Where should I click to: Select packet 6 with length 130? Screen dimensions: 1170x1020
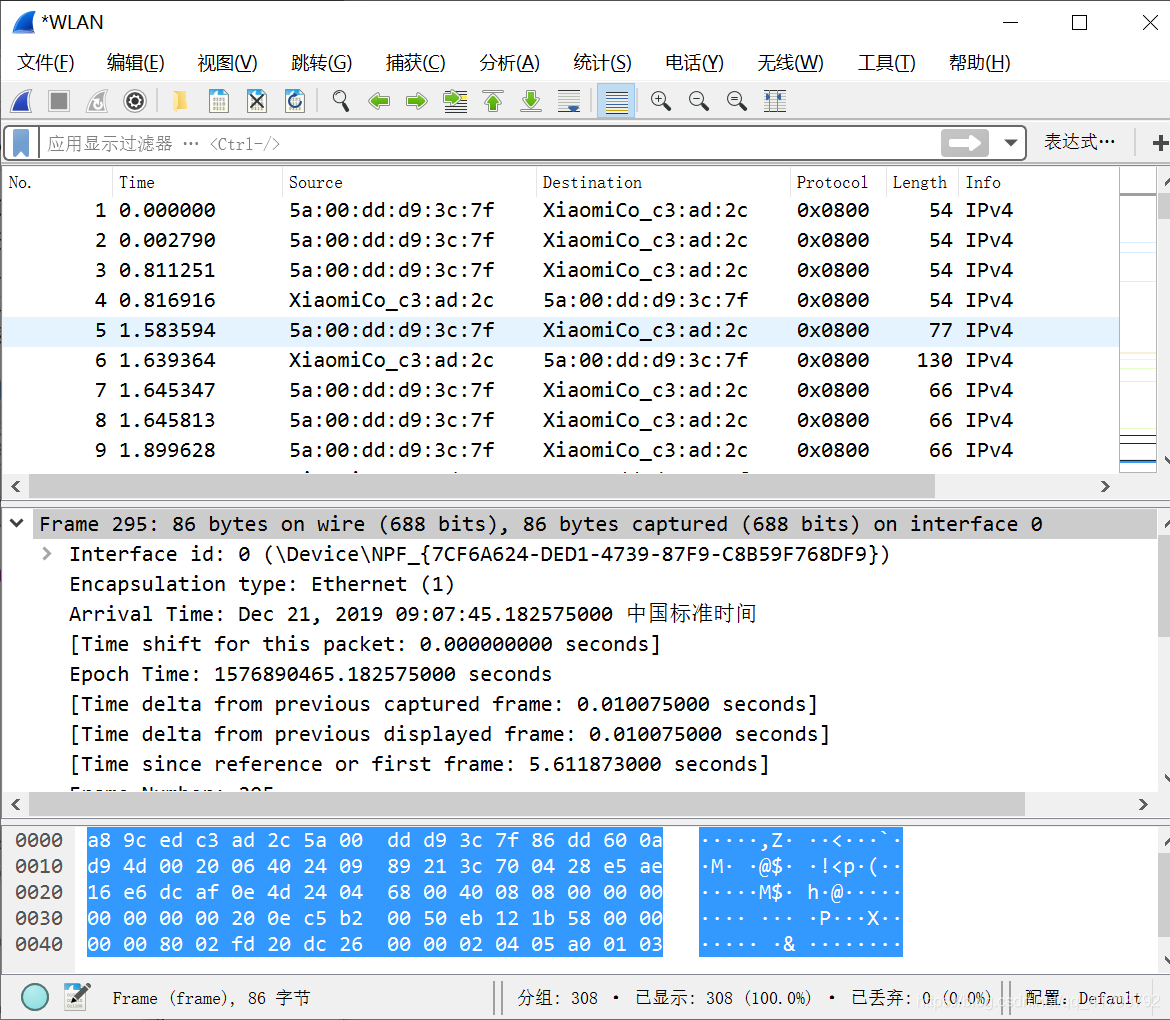[560, 360]
